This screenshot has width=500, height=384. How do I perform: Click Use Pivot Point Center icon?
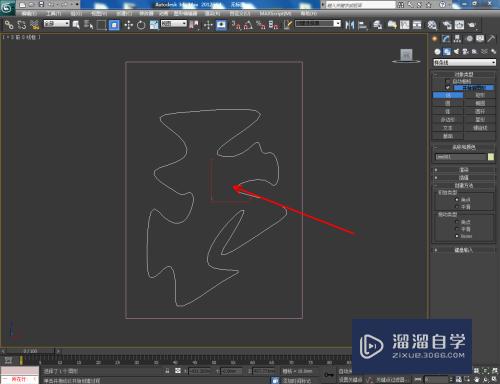(194, 25)
